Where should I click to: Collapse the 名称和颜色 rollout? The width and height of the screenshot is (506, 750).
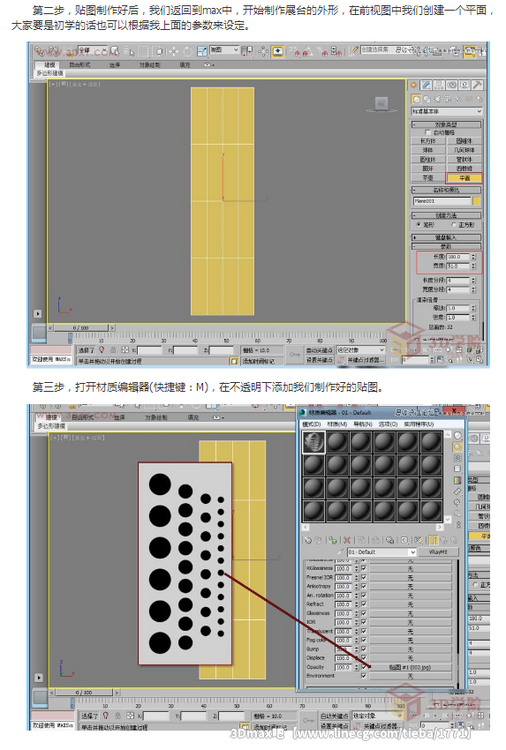coord(447,190)
